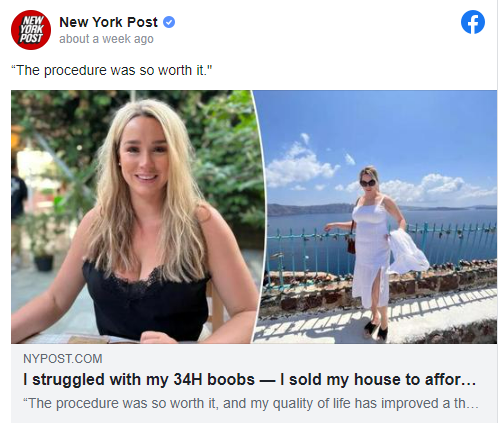This screenshot has width=502, height=423.
Task: Click the red handbag in the right photo
Action: [x=351, y=245]
